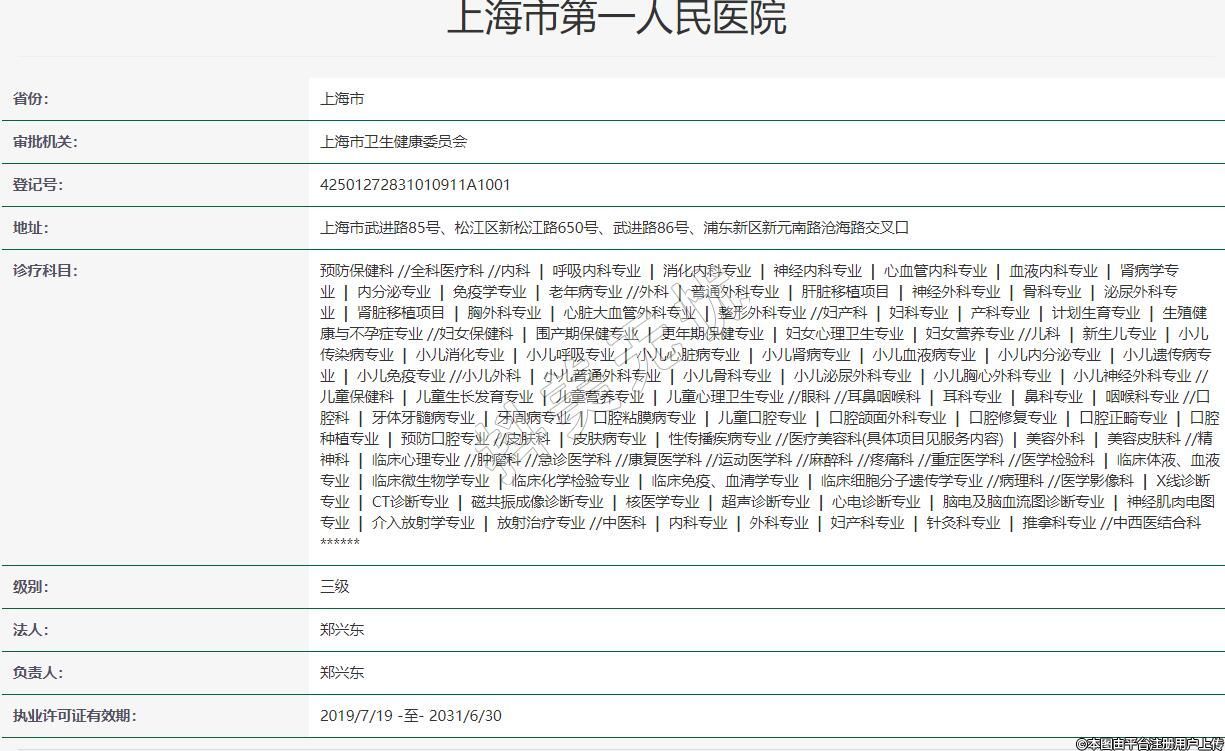Click the 上海市第一人民医院 page title
Screen dimensions: 1225x751
click(616, 18)
